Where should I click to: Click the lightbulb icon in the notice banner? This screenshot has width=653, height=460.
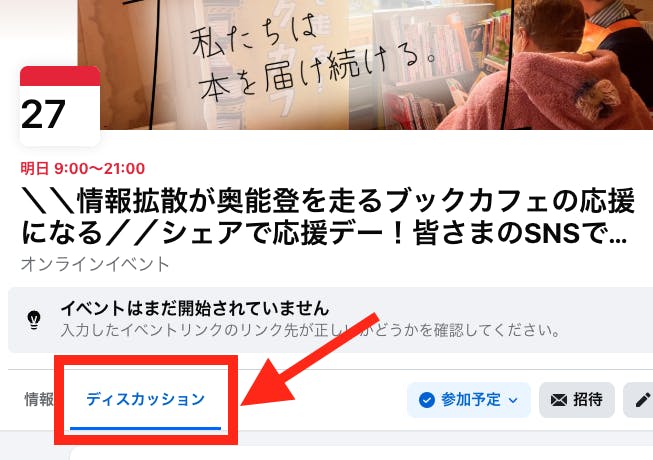(34, 320)
